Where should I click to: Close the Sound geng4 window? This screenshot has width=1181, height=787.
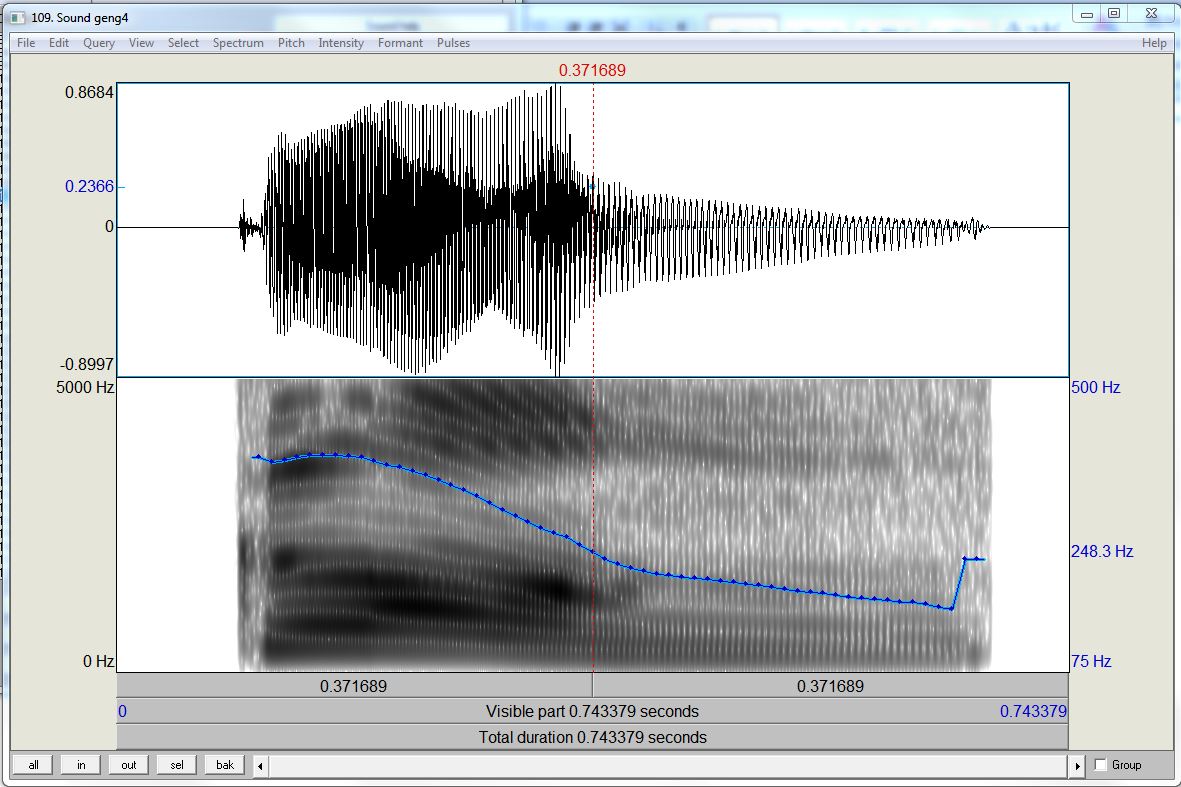click(1152, 14)
